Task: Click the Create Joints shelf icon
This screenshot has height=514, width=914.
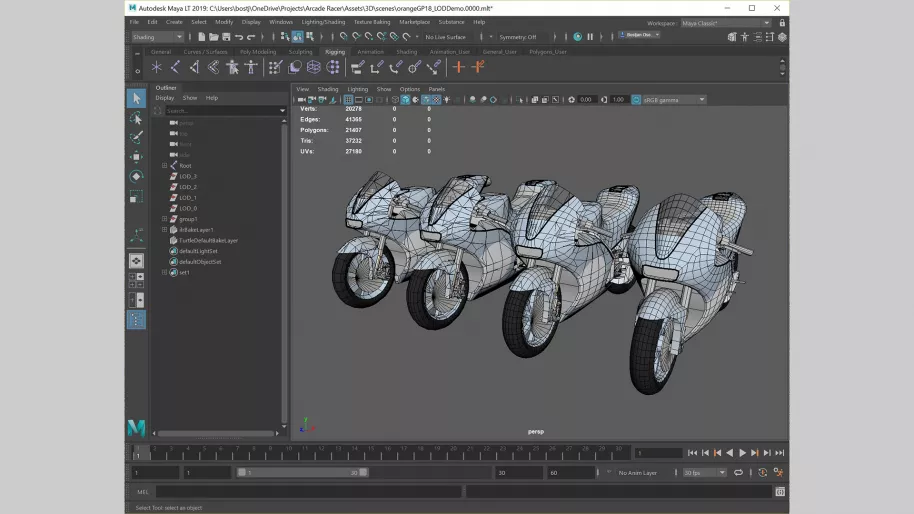Action: [x=175, y=68]
